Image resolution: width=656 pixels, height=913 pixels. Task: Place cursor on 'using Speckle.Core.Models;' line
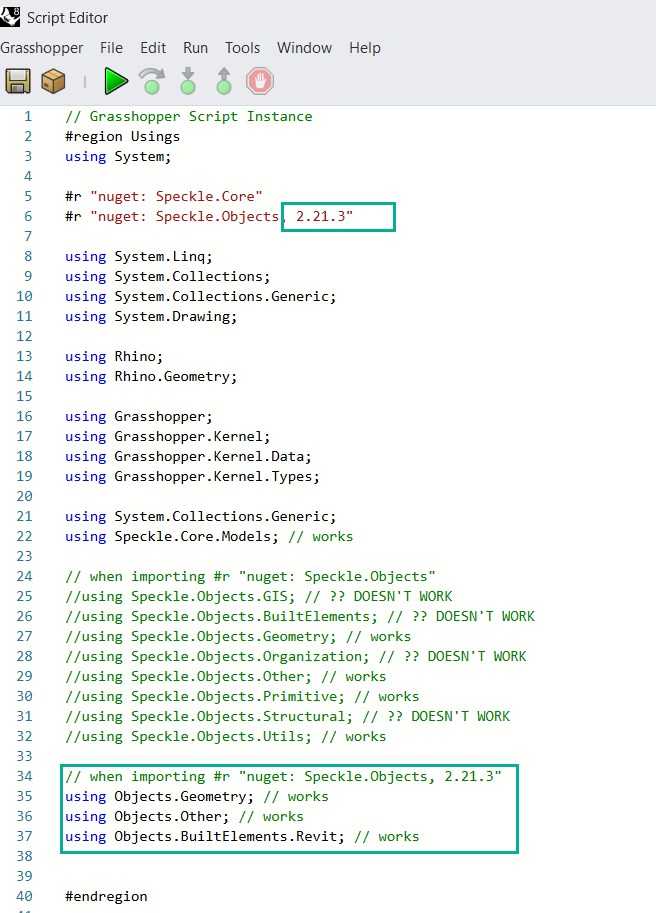point(172,536)
